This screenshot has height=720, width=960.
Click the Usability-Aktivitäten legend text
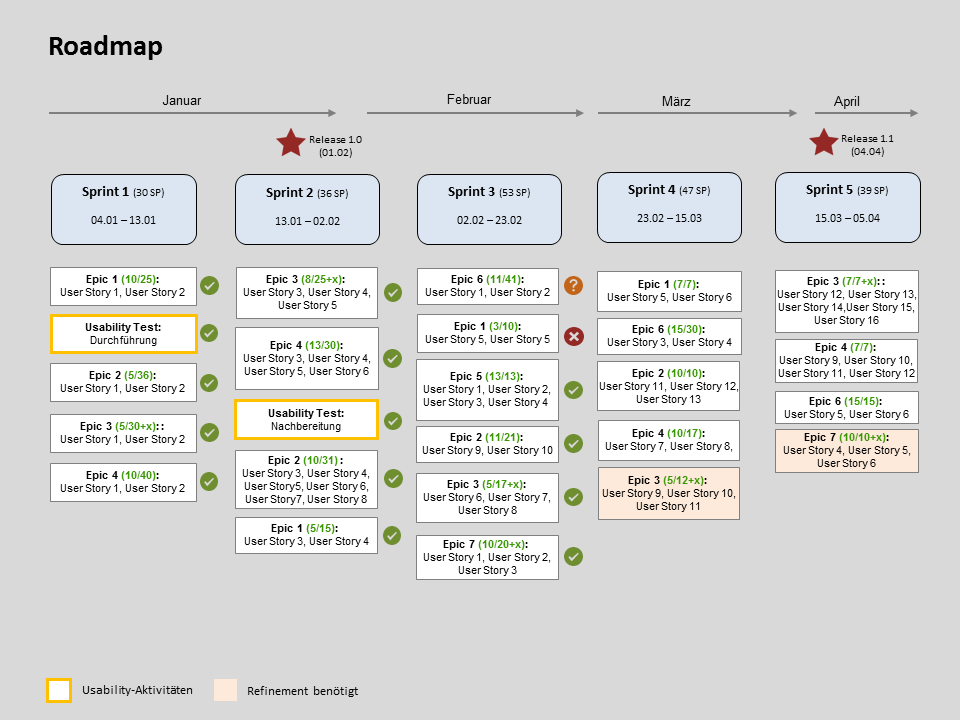tap(137, 690)
